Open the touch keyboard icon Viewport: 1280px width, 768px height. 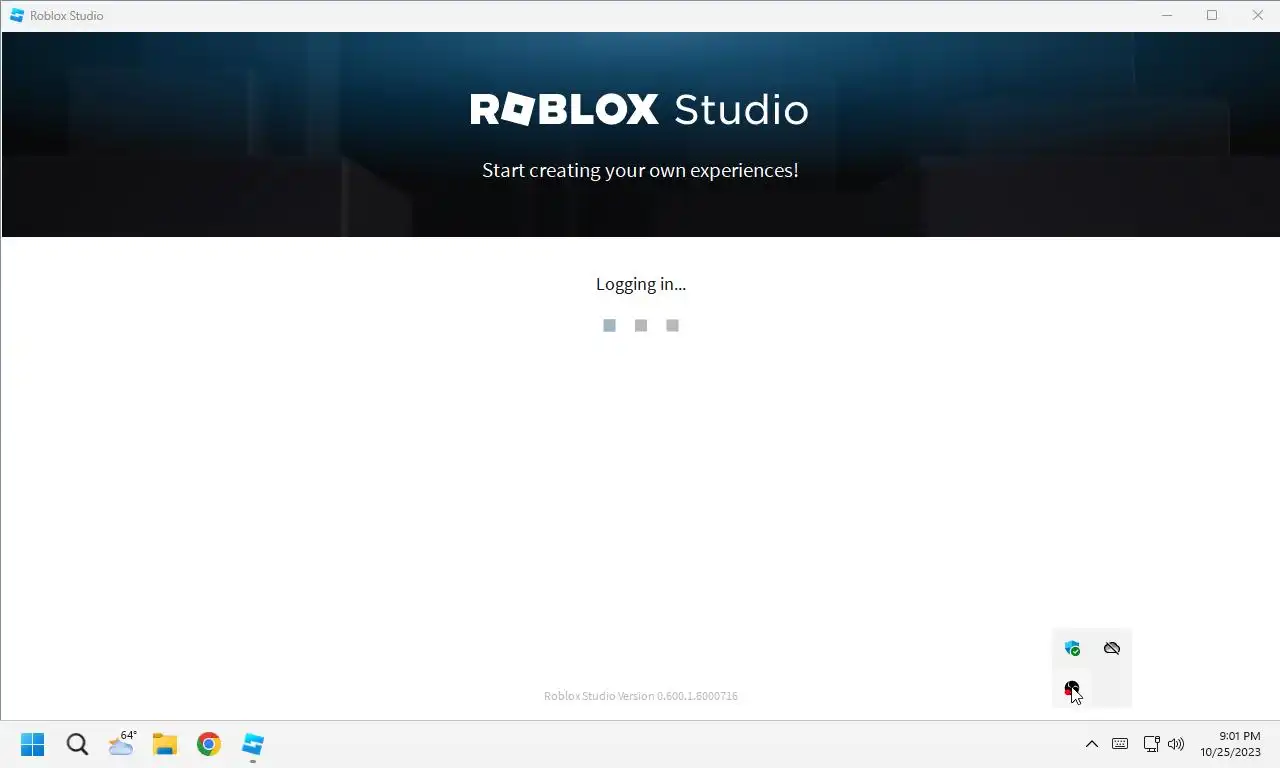tap(1120, 744)
